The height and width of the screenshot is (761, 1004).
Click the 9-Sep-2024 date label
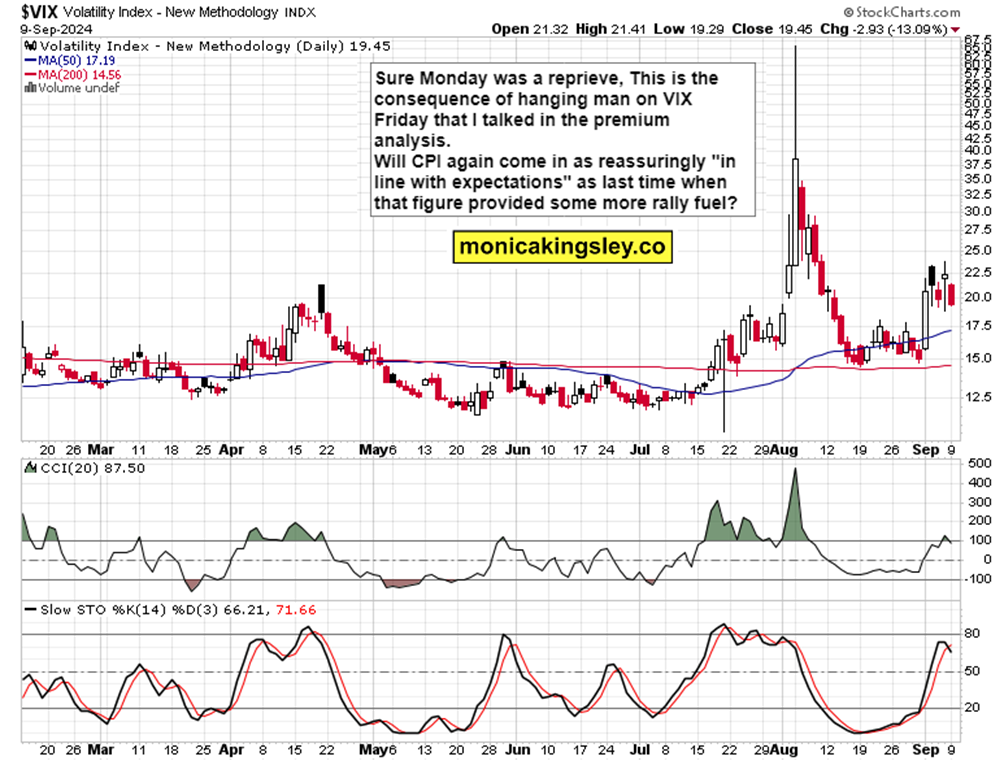(x=56, y=29)
